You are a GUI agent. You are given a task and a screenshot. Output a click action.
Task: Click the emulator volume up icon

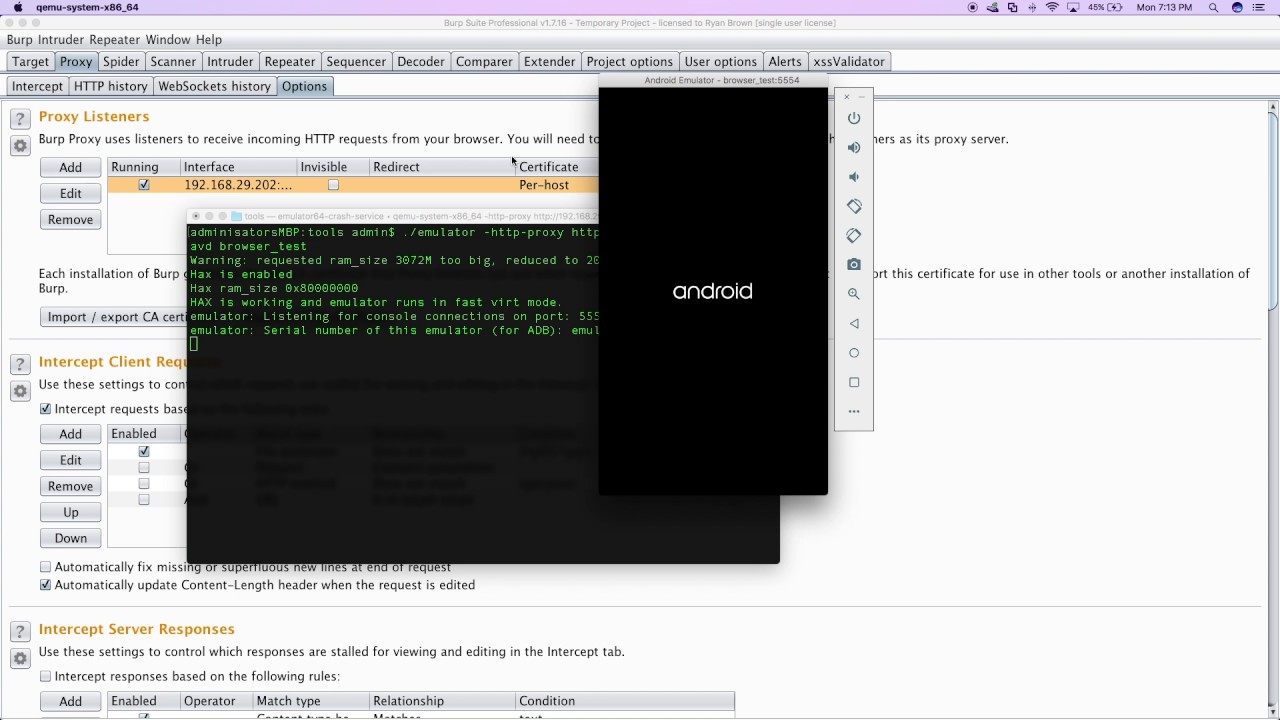click(854, 147)
